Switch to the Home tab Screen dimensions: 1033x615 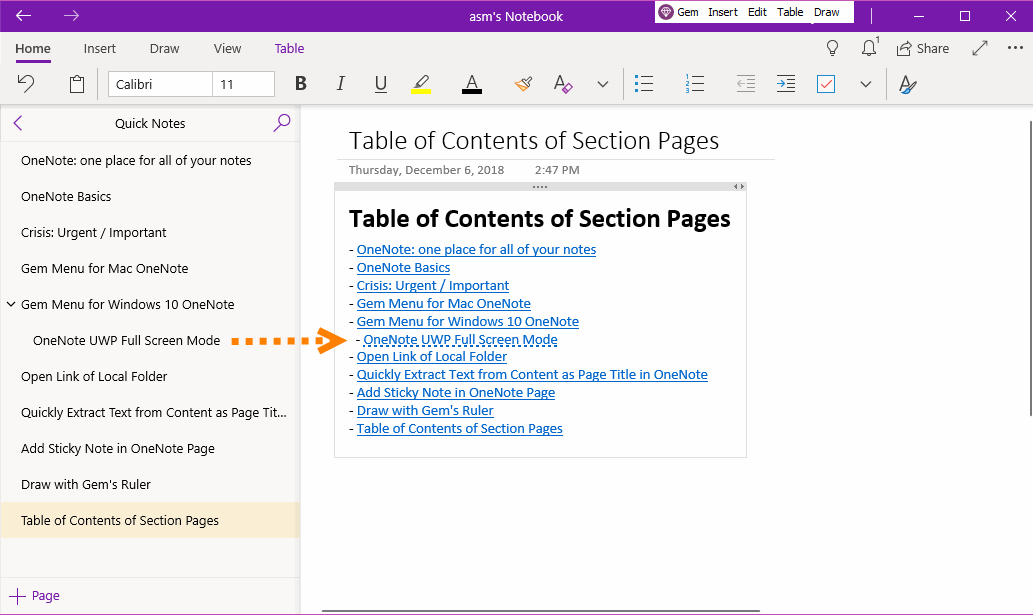coord(33,49)
